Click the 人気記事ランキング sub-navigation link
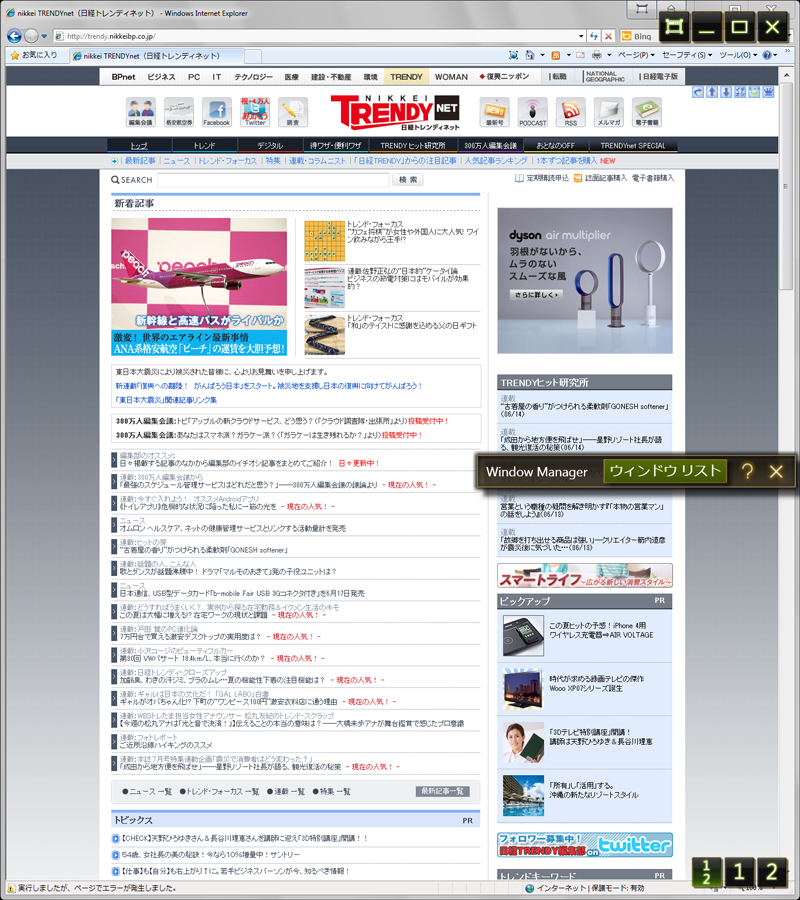This screenshot has width=800, height=900. click(496, 161)
